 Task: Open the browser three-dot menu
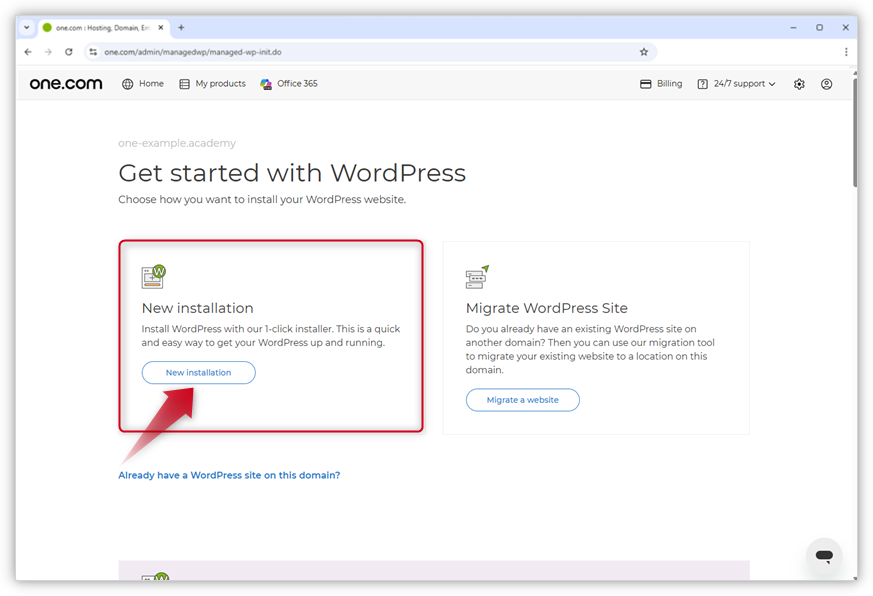point(846,52)
